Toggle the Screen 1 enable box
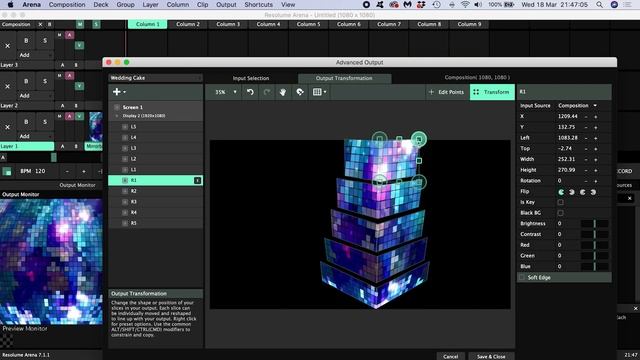 (x=117, y=107)
